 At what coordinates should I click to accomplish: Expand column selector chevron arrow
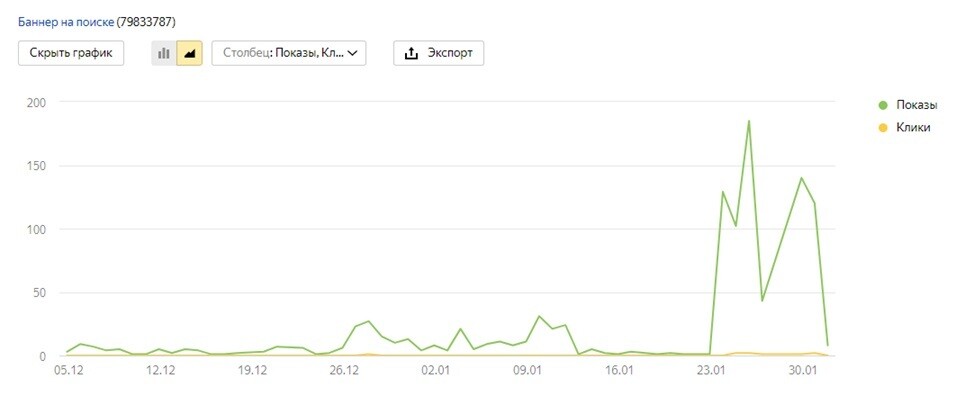click(x=353, y=53)
